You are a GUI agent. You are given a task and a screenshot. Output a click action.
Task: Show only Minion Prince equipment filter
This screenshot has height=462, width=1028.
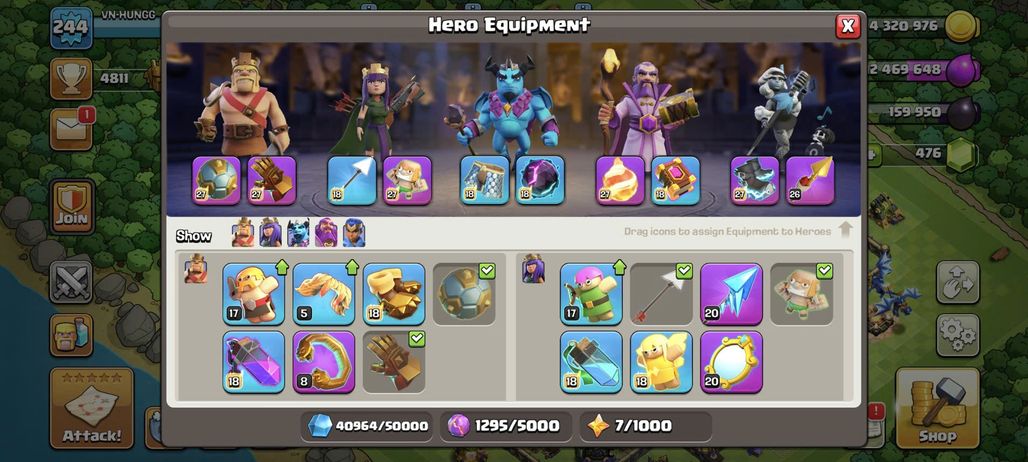pos(298,233)
